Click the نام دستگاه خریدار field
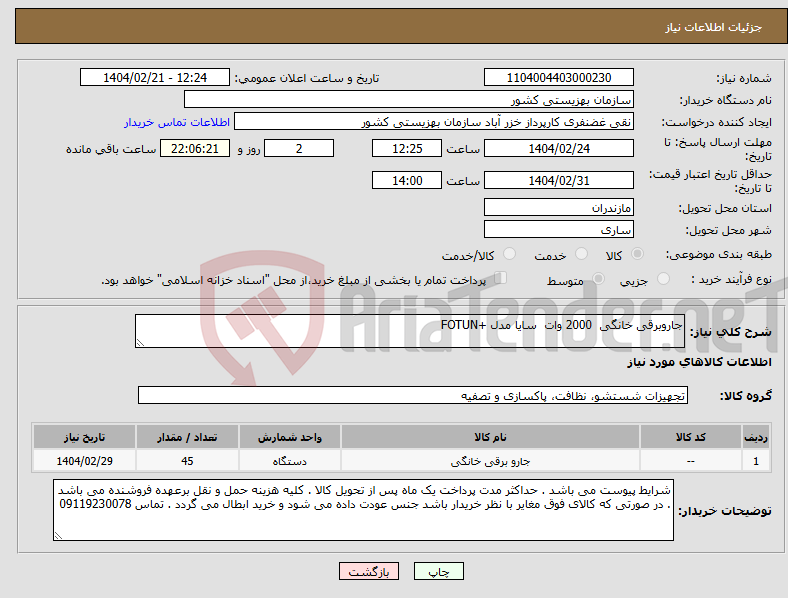Image resolution: width=788 pixels, height=598 pixels. (x=409, y=99)
